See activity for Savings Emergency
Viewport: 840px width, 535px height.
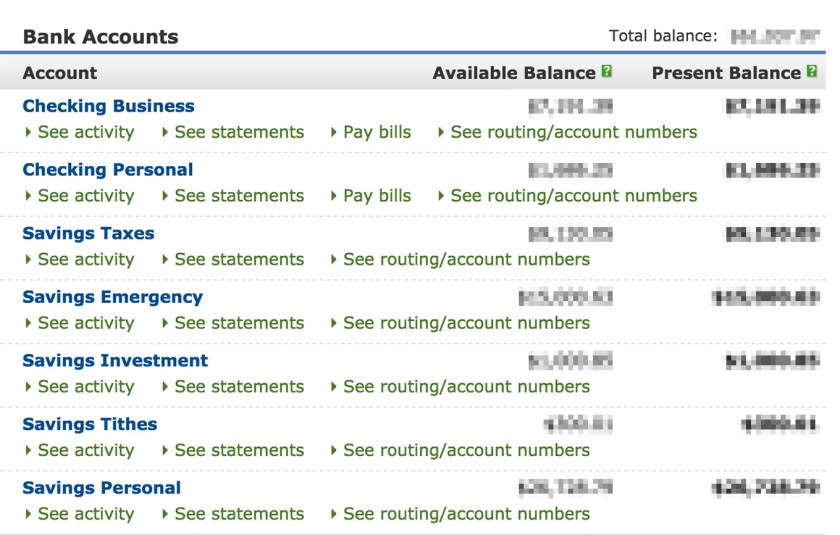click(85, 323)
